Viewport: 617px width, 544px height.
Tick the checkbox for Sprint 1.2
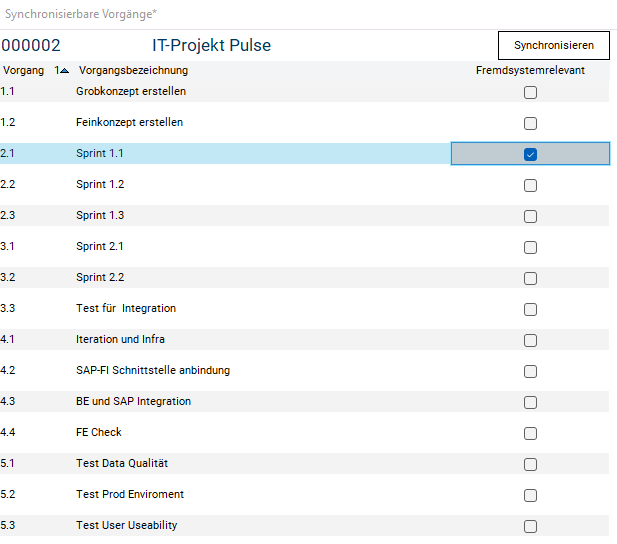click(x=530, y=185)
